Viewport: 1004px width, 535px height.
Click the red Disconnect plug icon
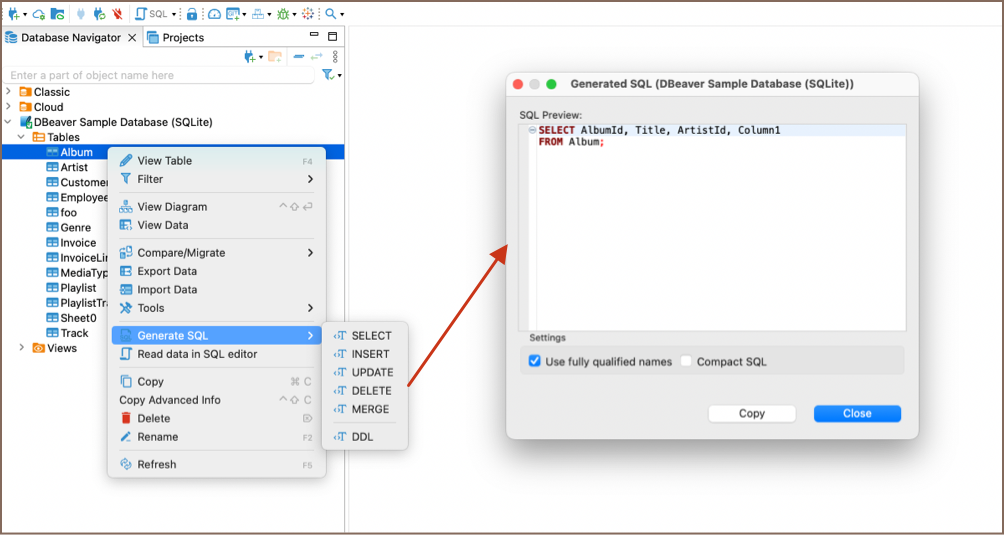pyautogui.click(x=118, y=14)
